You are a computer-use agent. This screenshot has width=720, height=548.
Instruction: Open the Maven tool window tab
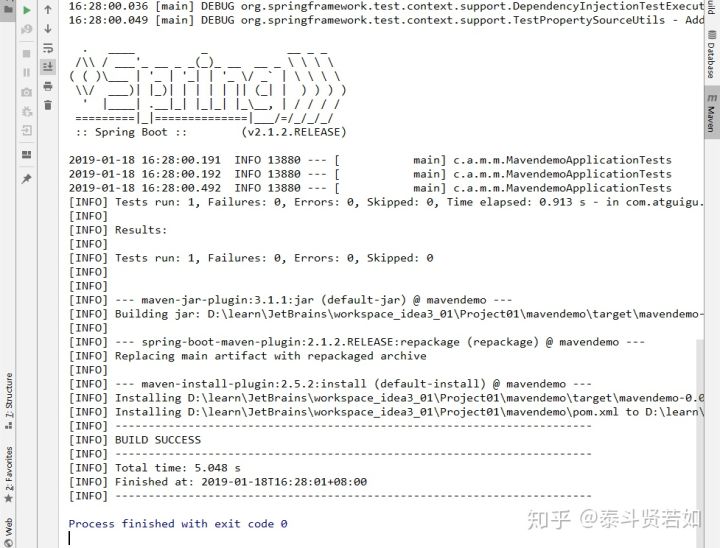click(711, 112)
